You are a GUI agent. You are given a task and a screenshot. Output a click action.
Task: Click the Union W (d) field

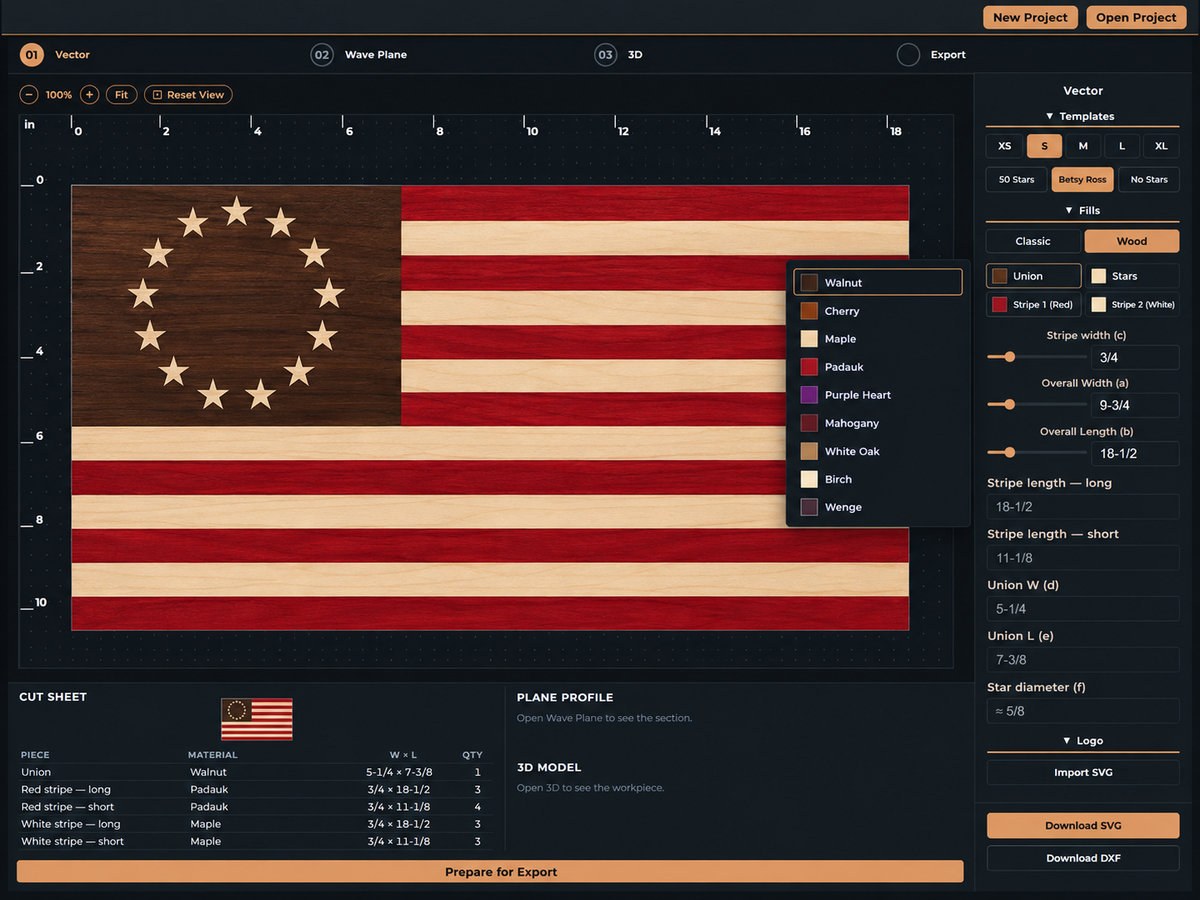point(1083,609)
